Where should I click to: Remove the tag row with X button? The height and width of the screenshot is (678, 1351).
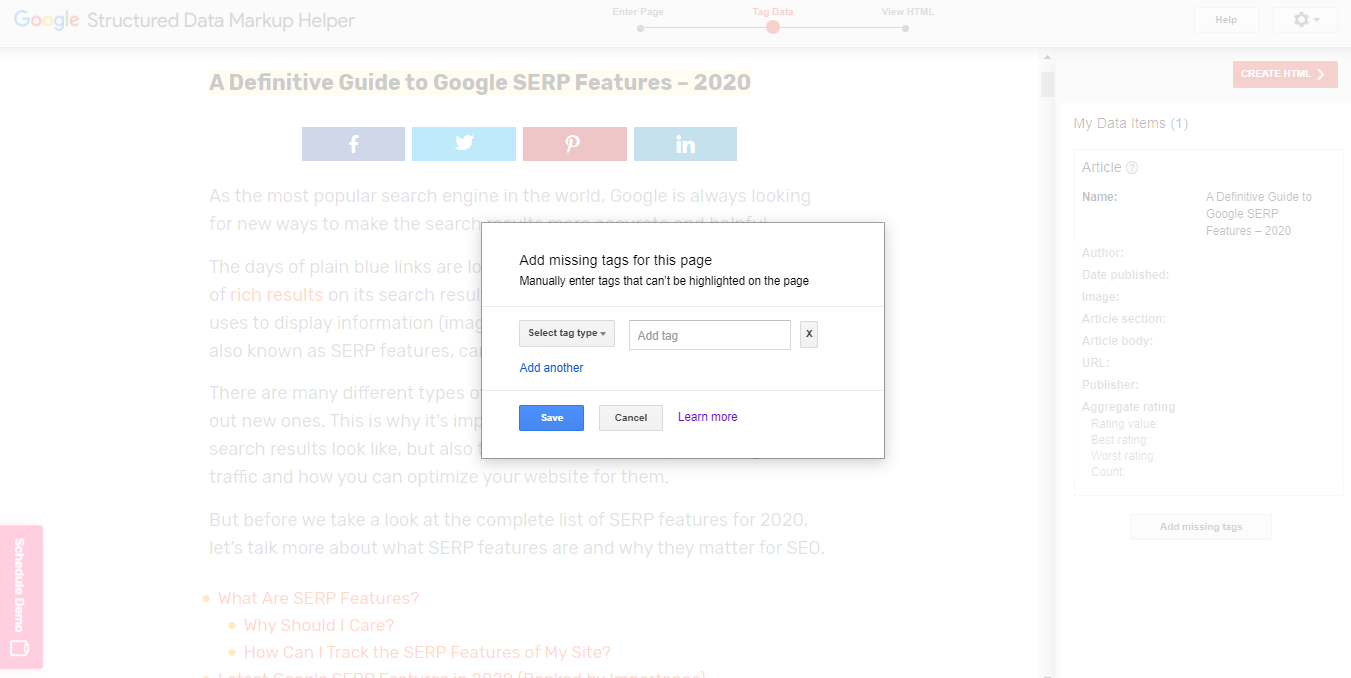point(809,335)
